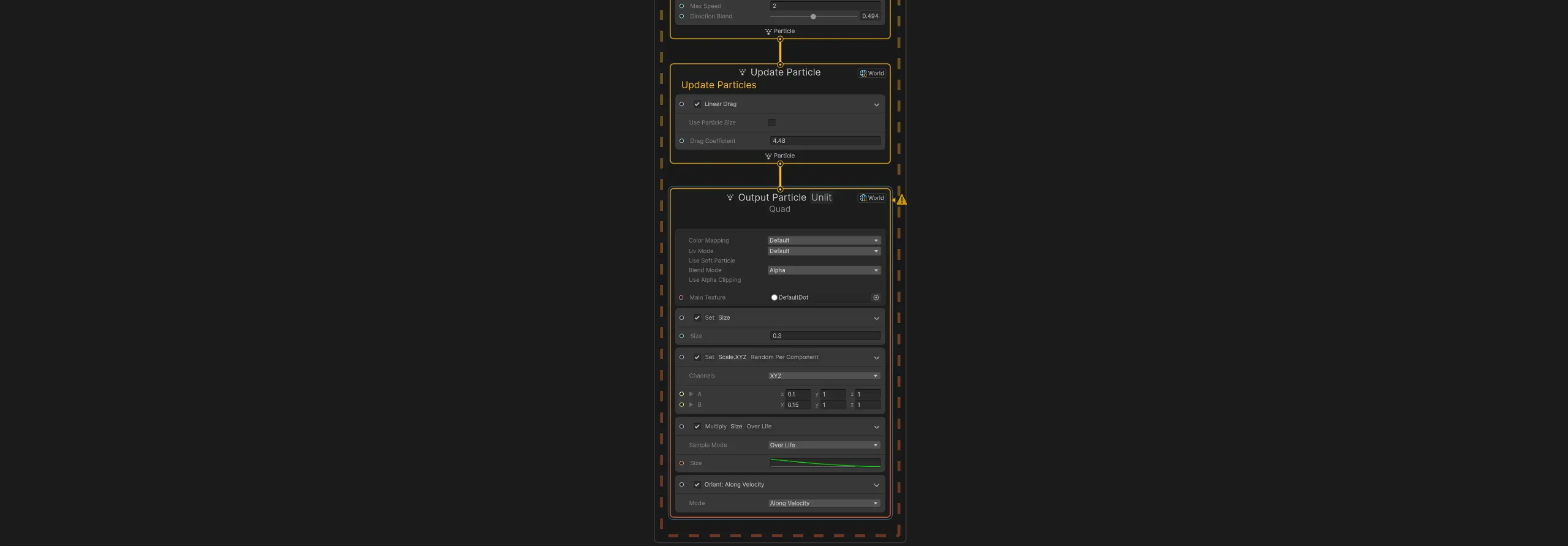Open the Size curve editor field

point(825,463)
